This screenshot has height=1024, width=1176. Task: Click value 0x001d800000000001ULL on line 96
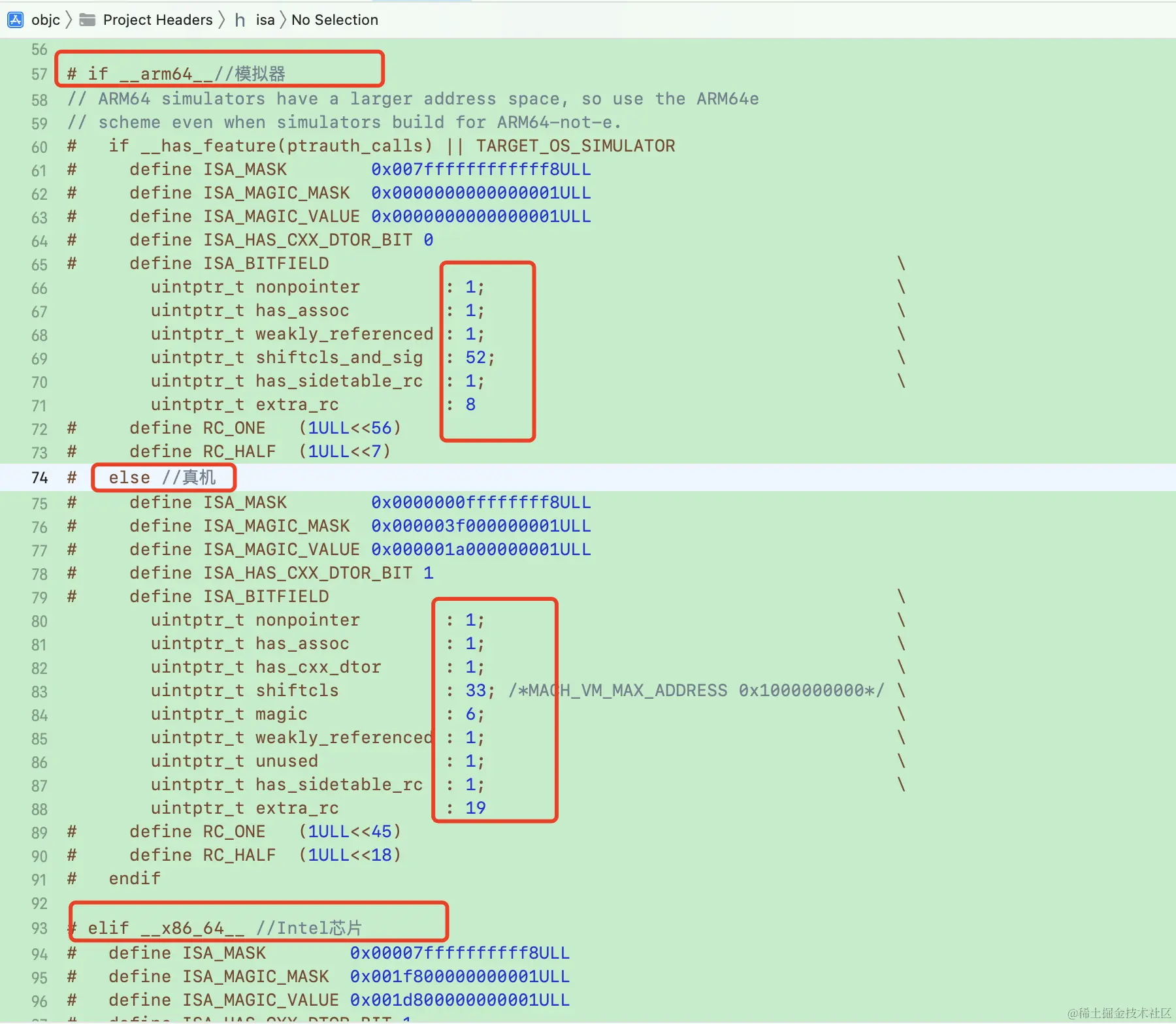tap(460, 1000)
